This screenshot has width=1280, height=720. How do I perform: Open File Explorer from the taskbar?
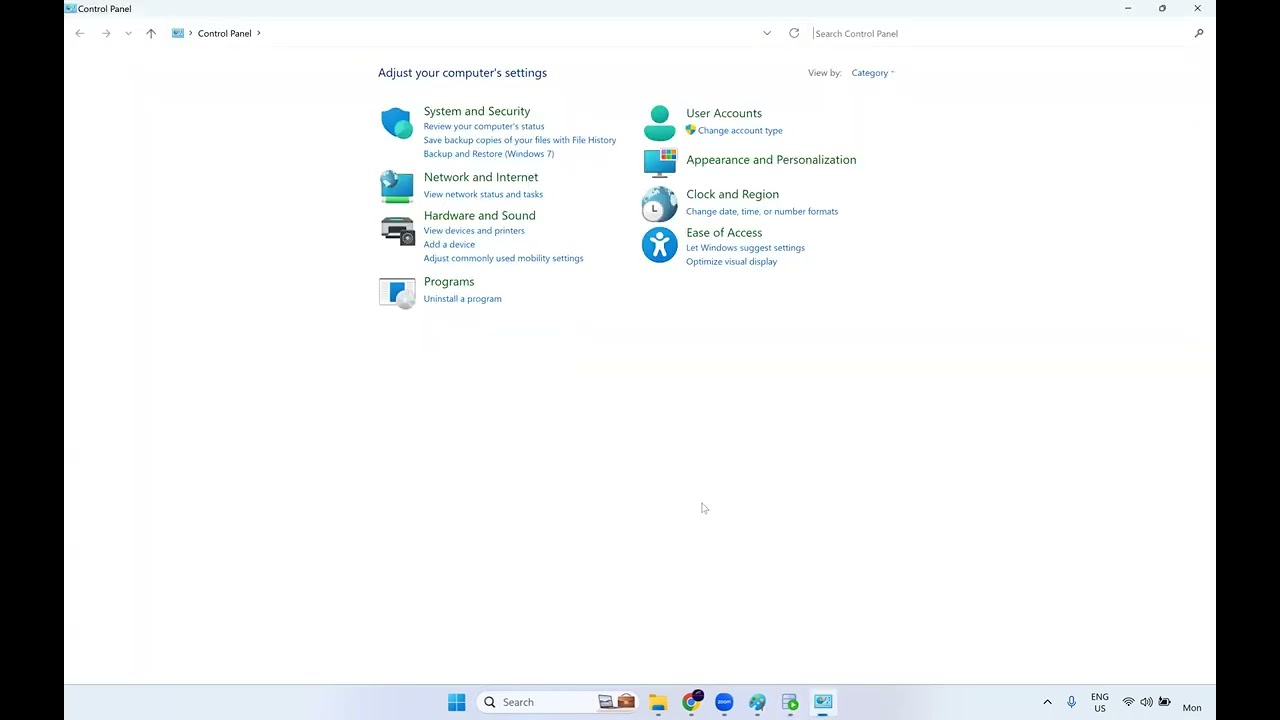(x=658, y=702)
